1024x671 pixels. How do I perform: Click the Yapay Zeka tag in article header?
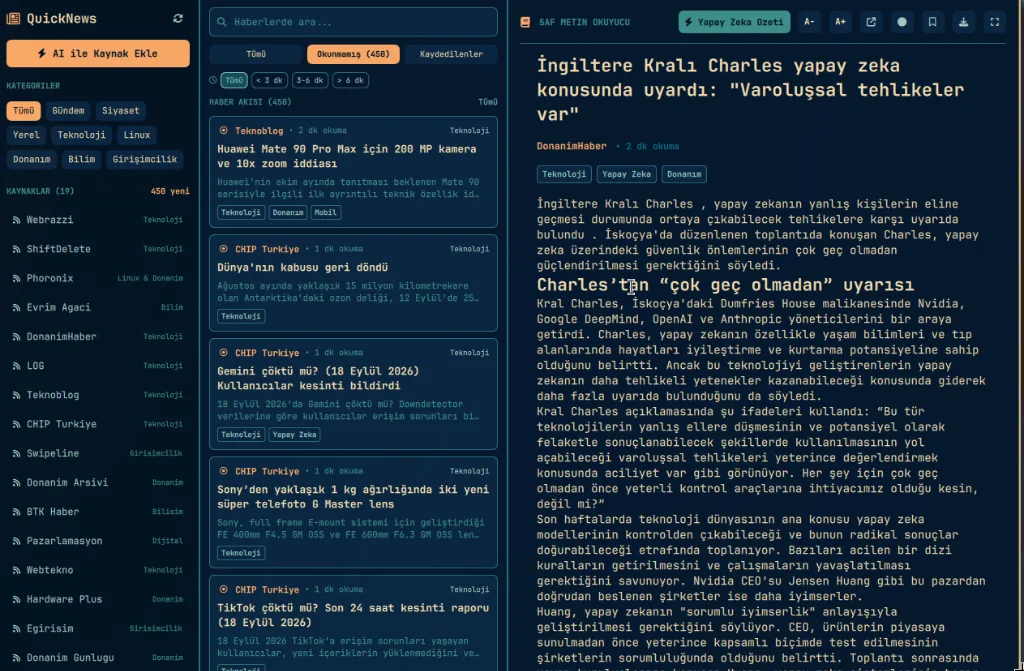(x=626, y=174)
